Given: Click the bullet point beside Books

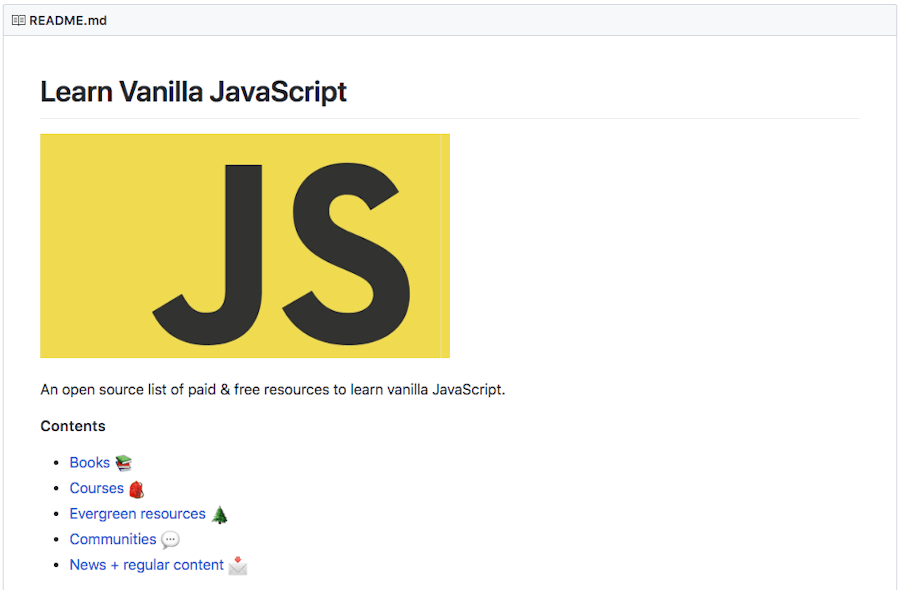Looking at the screenshot, I should (56, 462).
